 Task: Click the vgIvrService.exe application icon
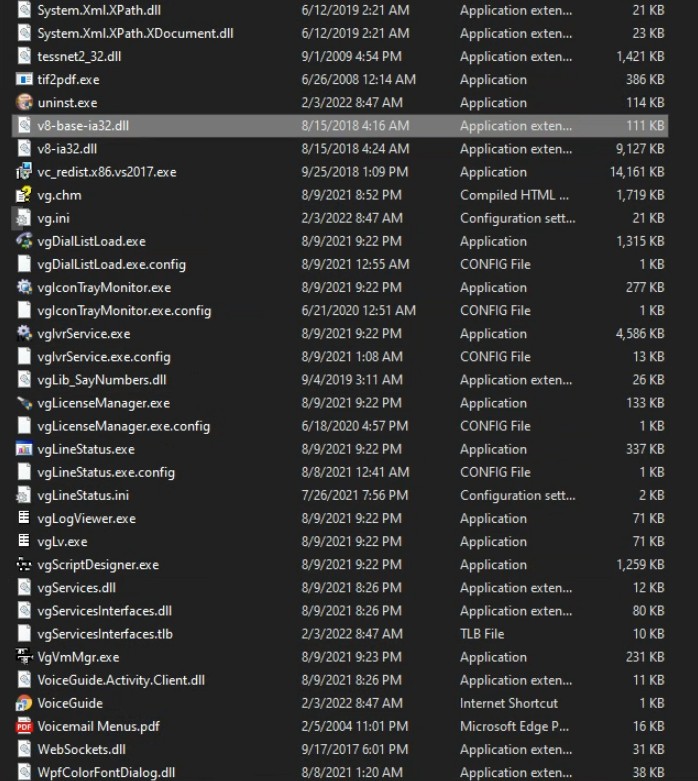point(24,333)
